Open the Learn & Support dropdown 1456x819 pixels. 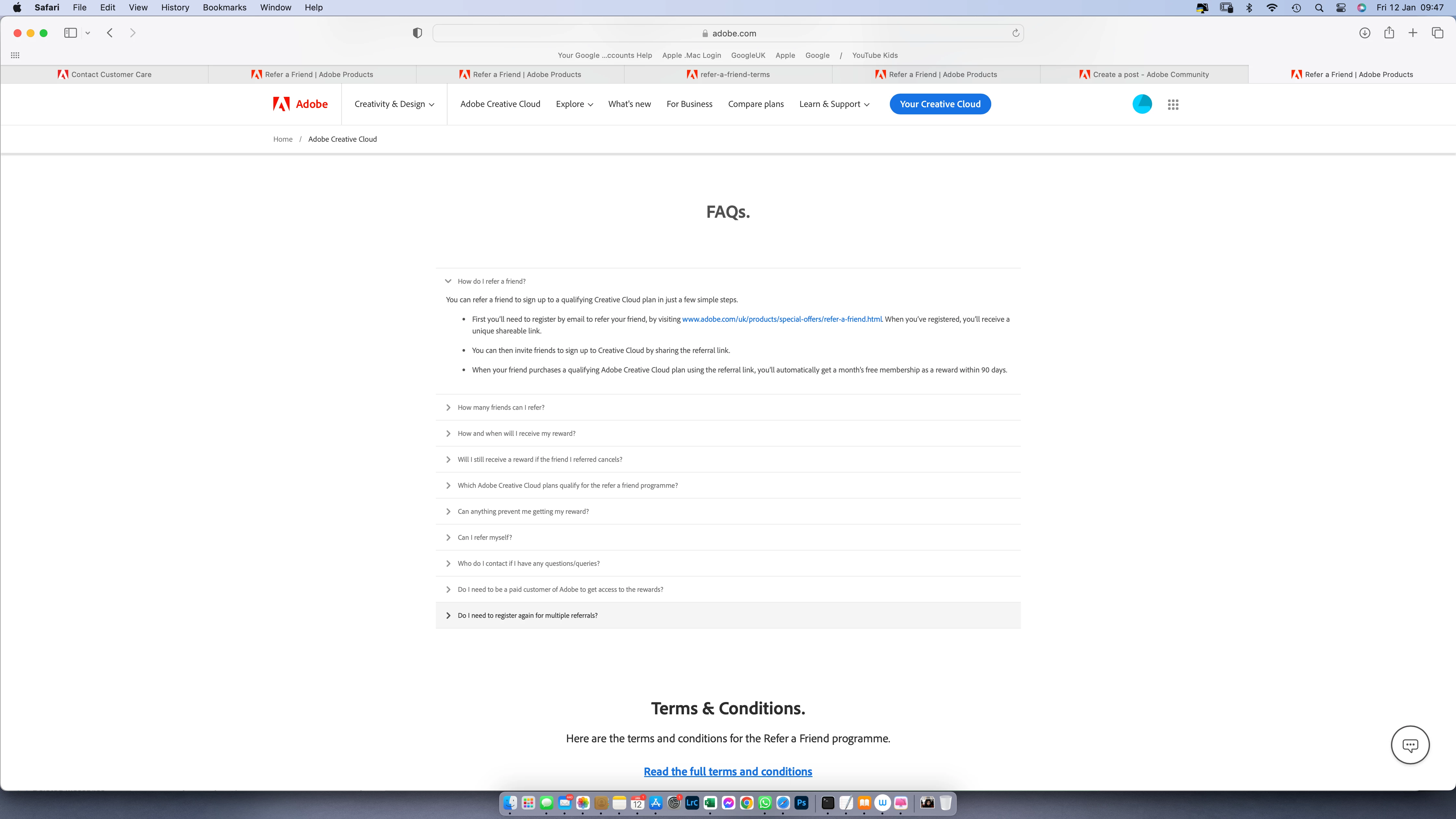[x=834, y=104]
